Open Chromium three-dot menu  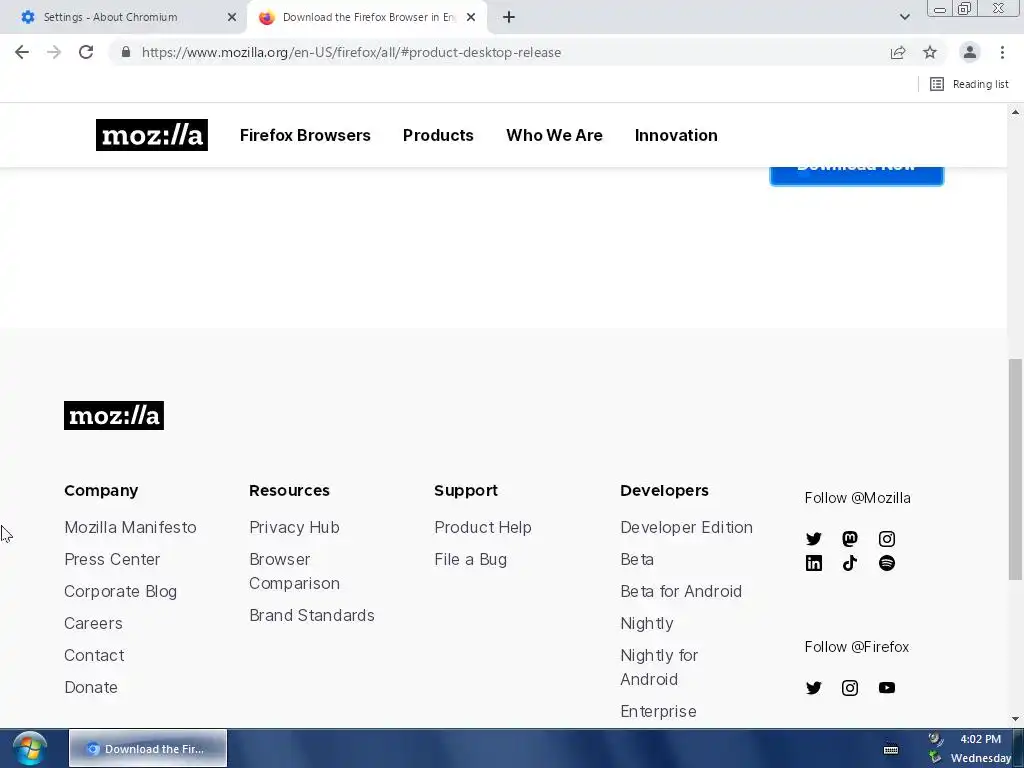click(1002, 52)
